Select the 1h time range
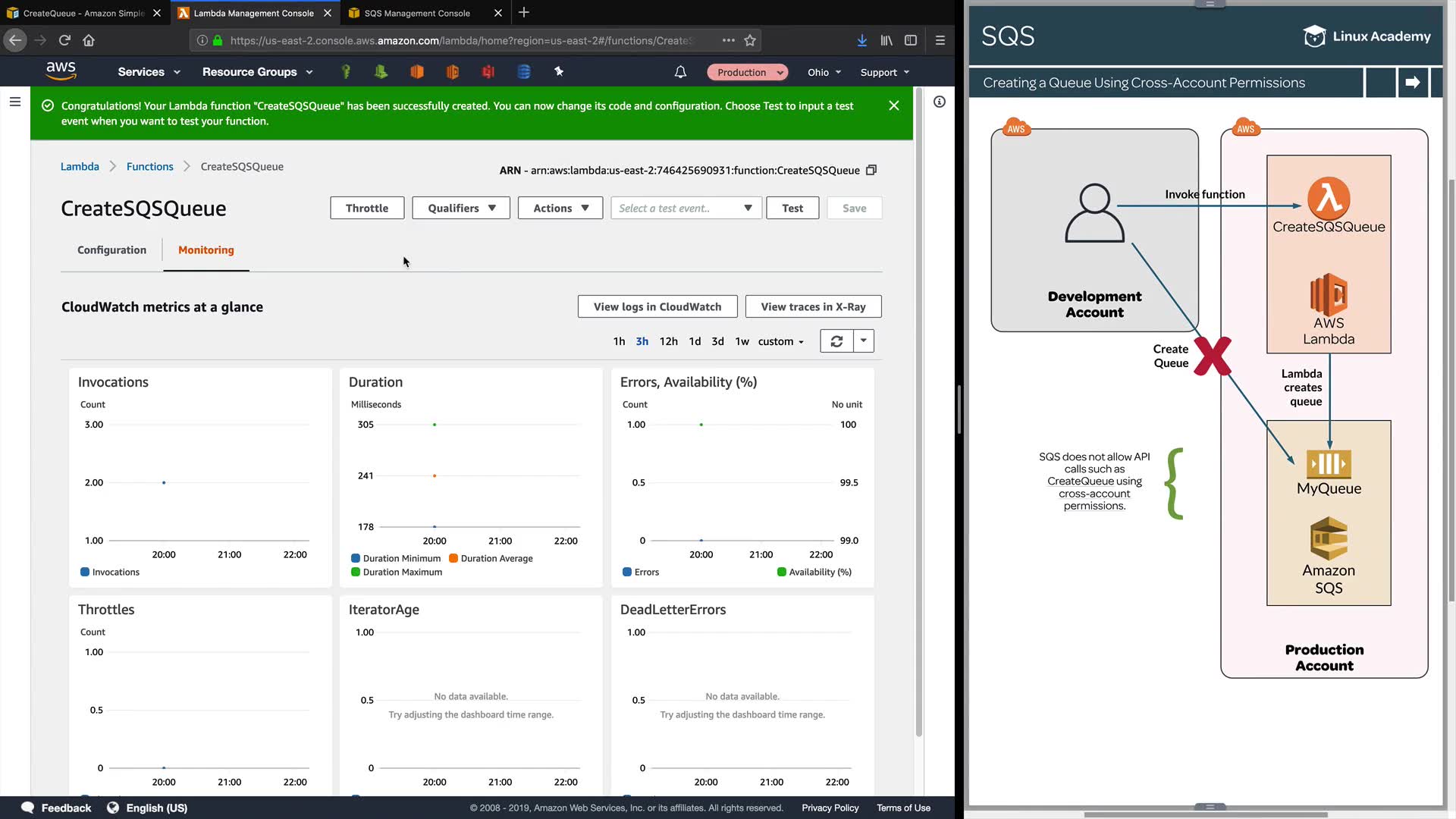 pyautogui.click(x=619, y=341)
